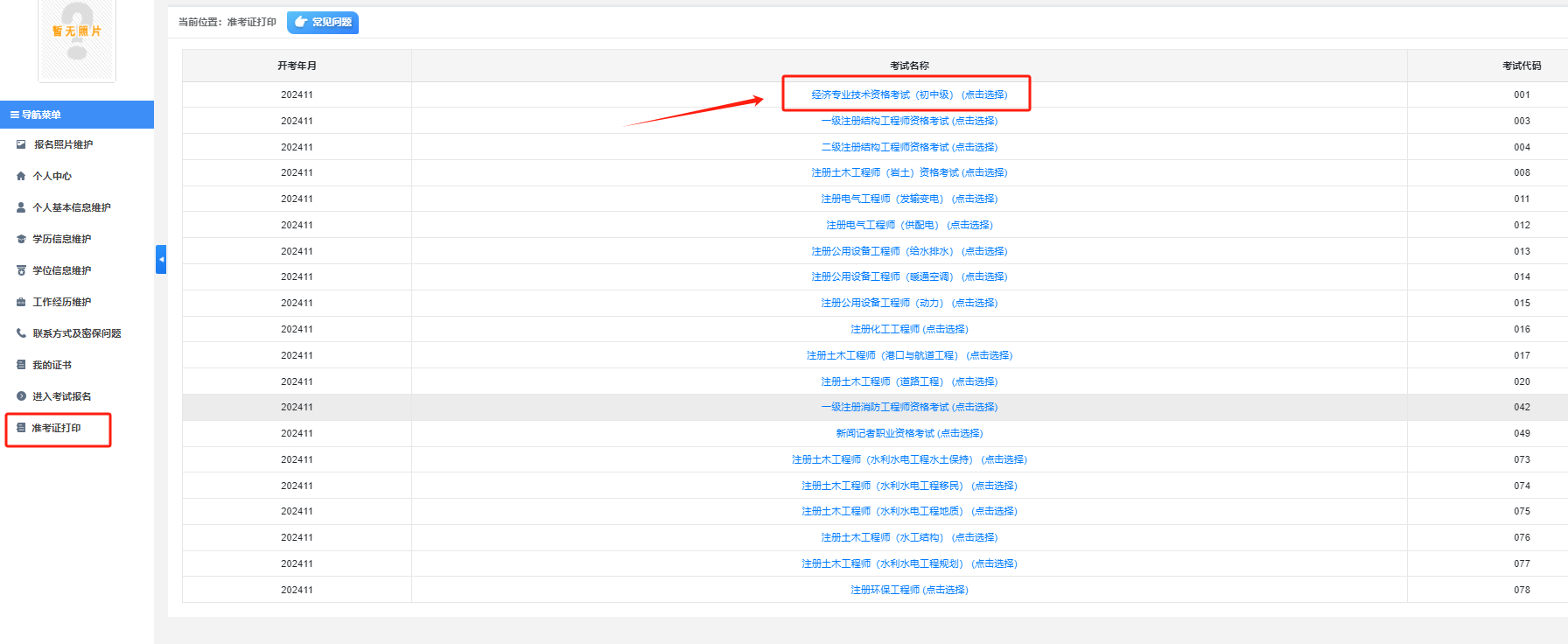Click the phone icon beside 联系方式及密保问题
The width and height of the screenshot is (1568, 644).
coord(21,333)
